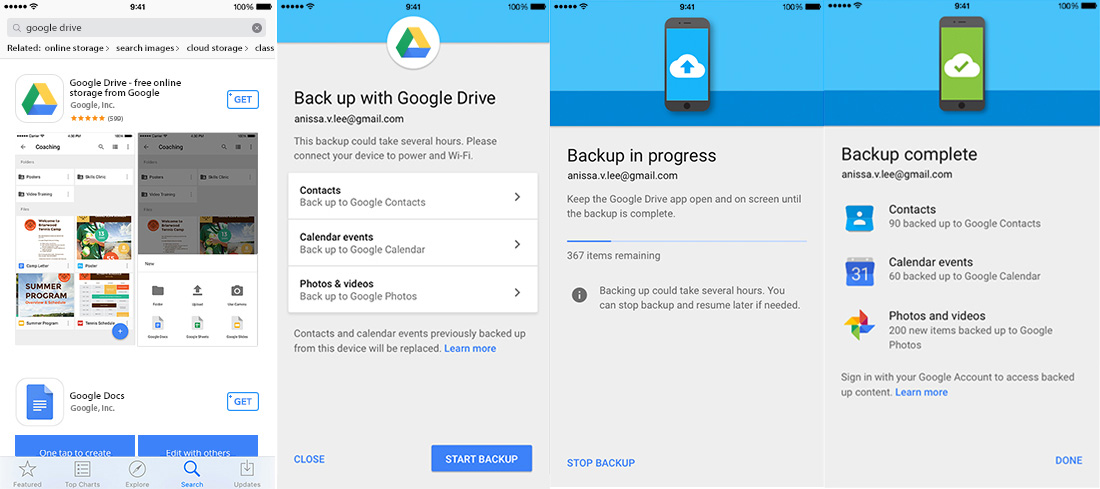Expand the Contacts backup option
Screen dimensions: 1100x489
[412, 196]
